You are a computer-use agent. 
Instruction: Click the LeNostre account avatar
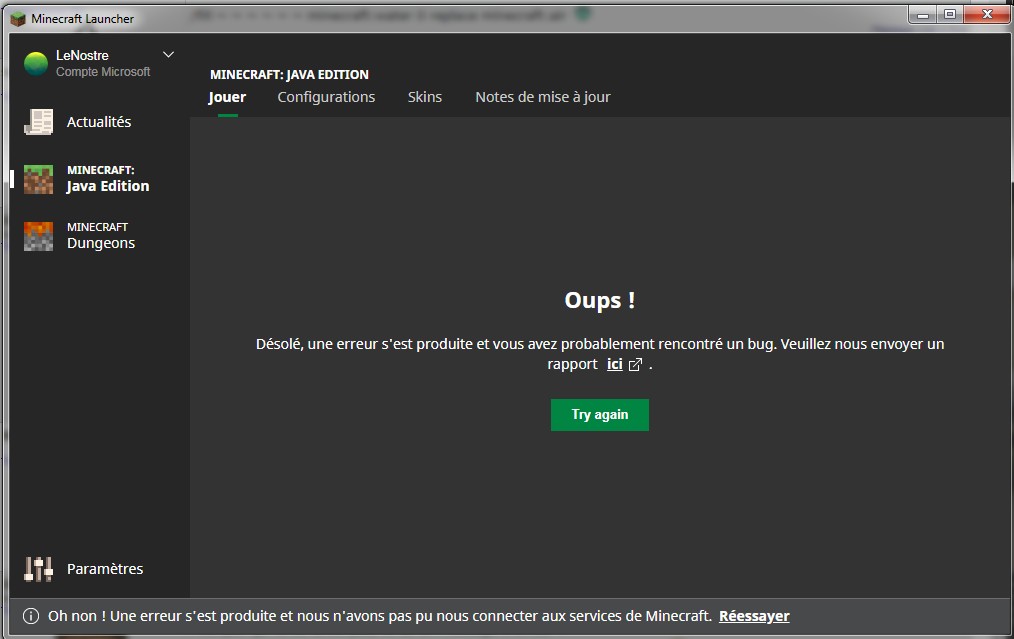pos(36,63)
